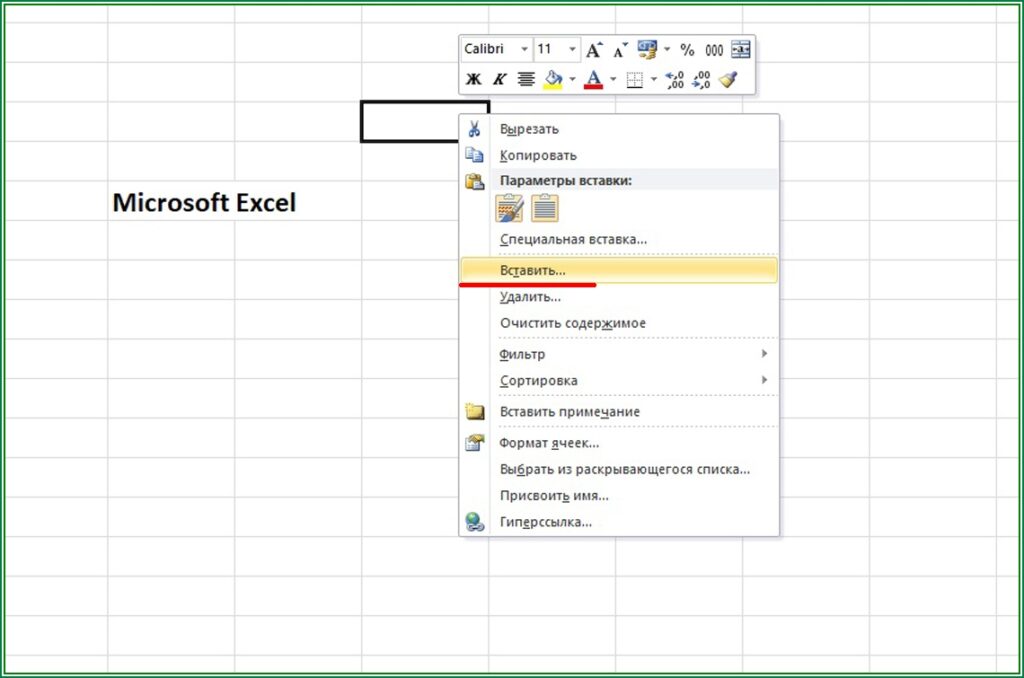Image resolution: width=1024 pixels, height=678 pixels.
Task: Choose Удалить... menu entry
Action: (619, 297)
